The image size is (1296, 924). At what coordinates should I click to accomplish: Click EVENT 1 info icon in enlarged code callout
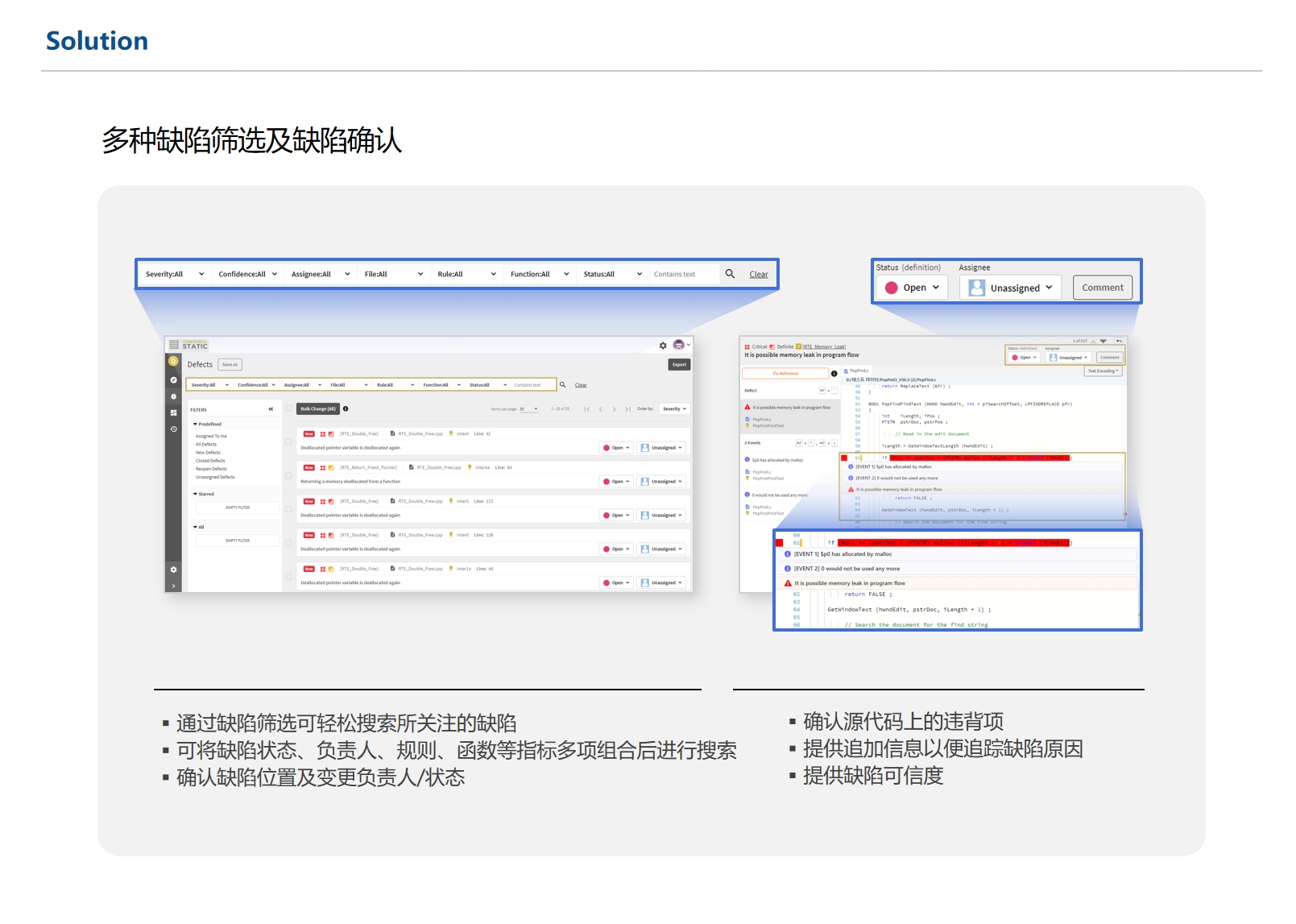787,554
